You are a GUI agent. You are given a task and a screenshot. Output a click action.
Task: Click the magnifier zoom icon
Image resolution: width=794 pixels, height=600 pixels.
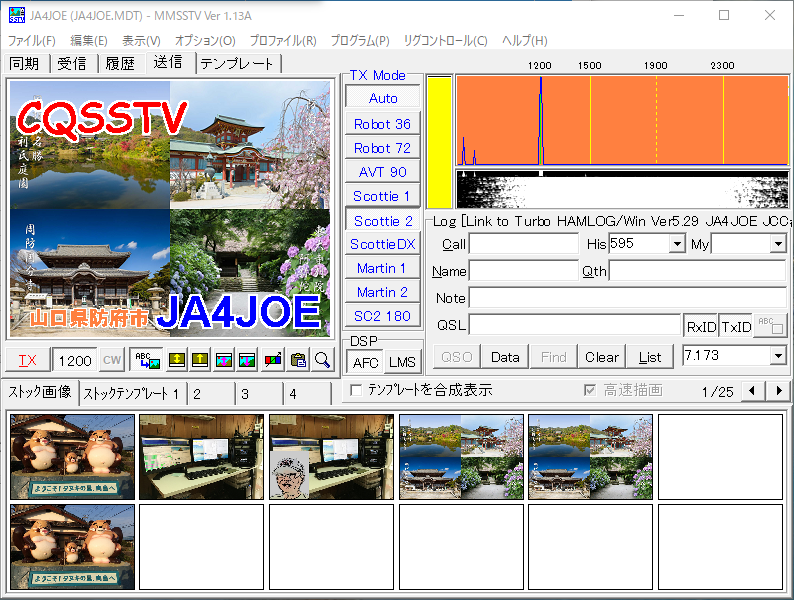(x=322, y=360)
